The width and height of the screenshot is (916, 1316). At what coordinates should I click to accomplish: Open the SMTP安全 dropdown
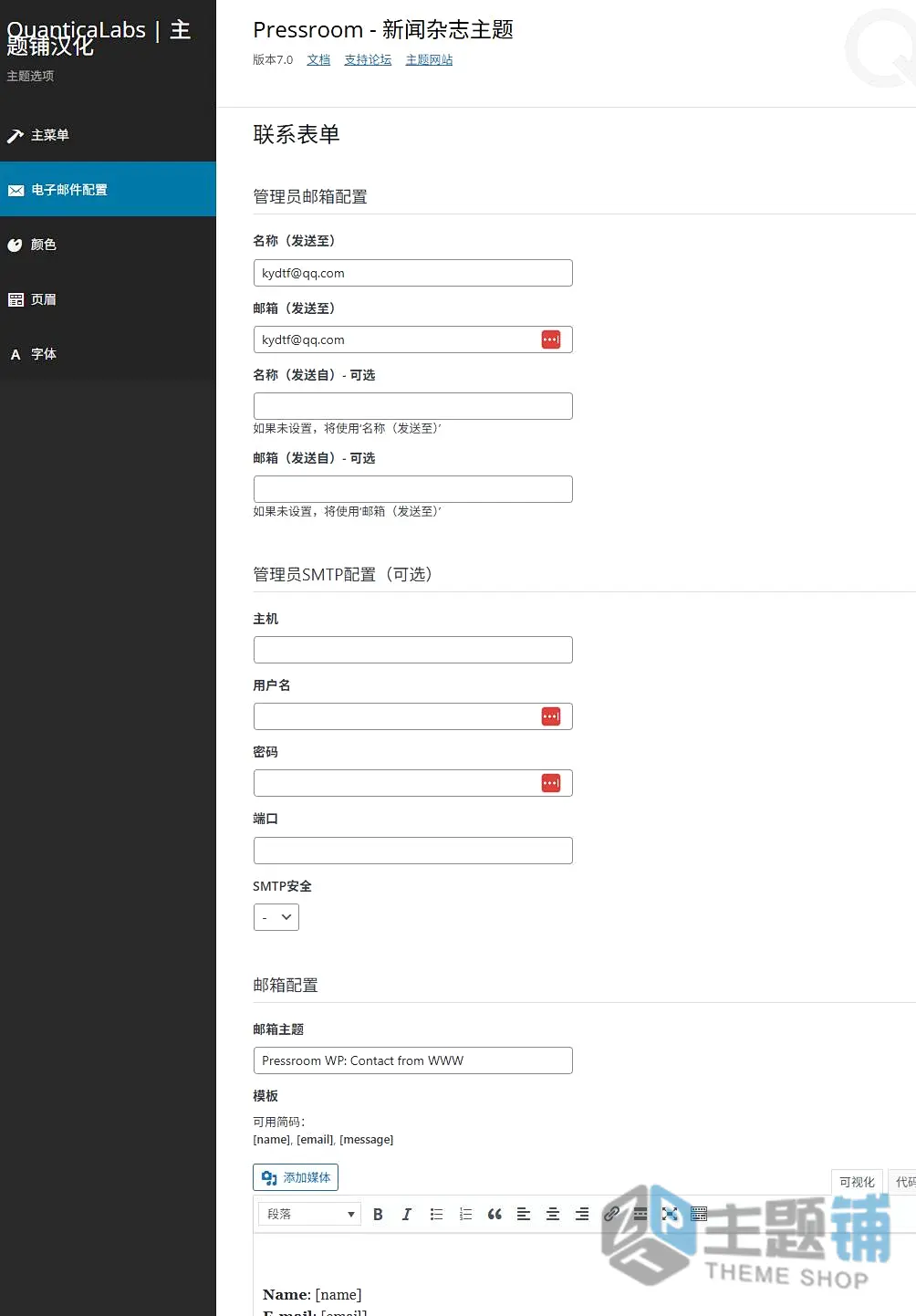click(276, 917)
